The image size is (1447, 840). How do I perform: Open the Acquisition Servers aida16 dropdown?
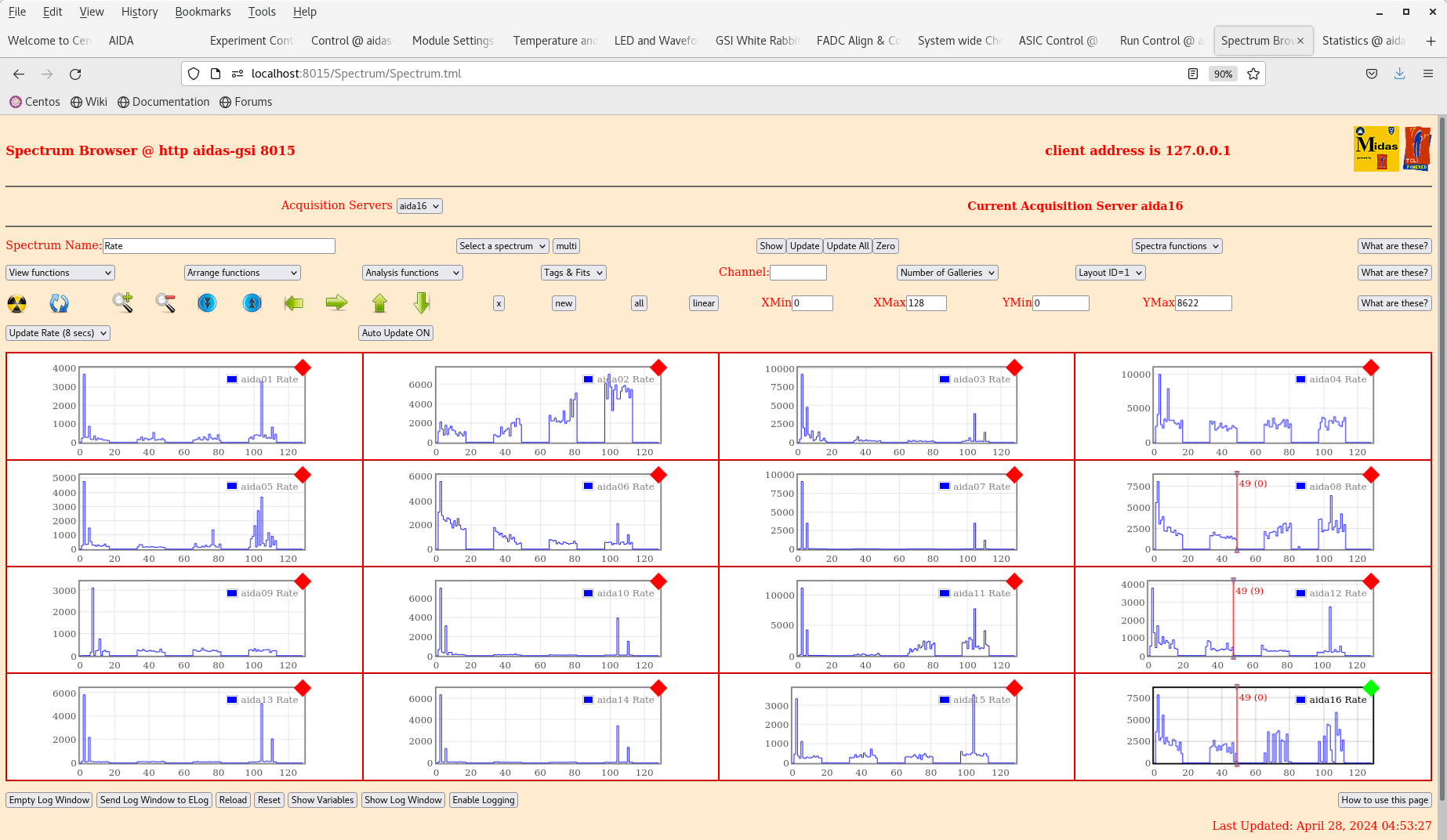(x=419, y=206)
